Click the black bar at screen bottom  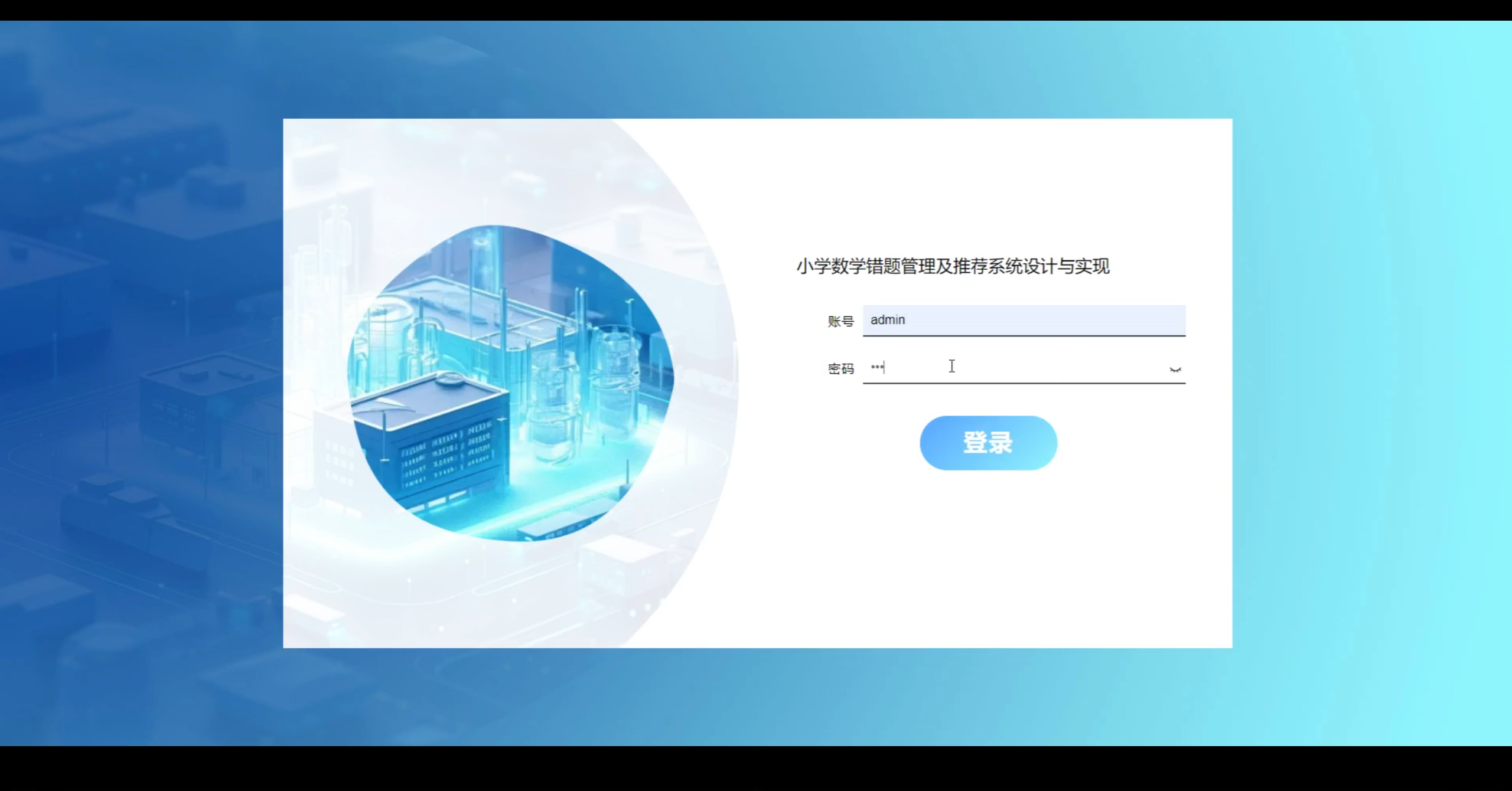[756, 769]
